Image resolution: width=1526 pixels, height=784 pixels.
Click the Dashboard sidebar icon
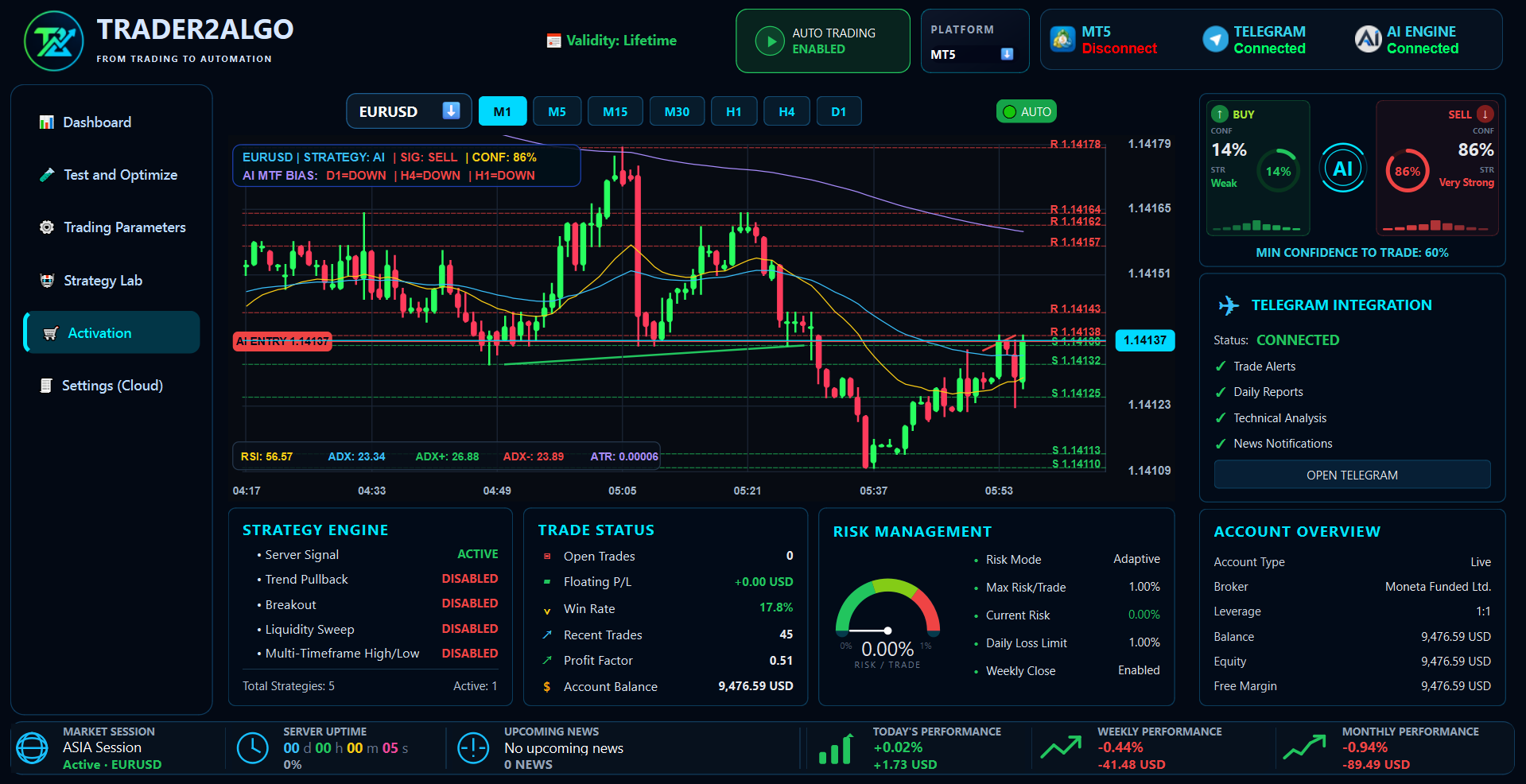47,122
